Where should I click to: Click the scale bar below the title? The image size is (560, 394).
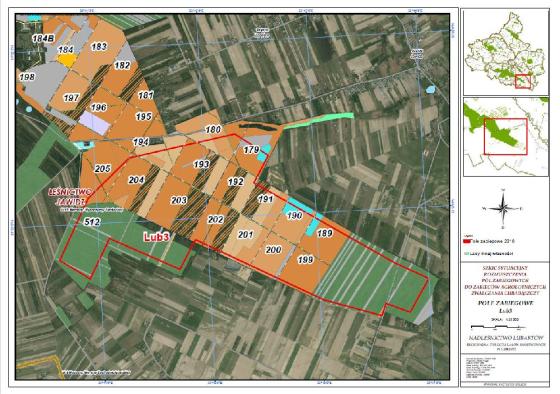click(x=498, y=327)
